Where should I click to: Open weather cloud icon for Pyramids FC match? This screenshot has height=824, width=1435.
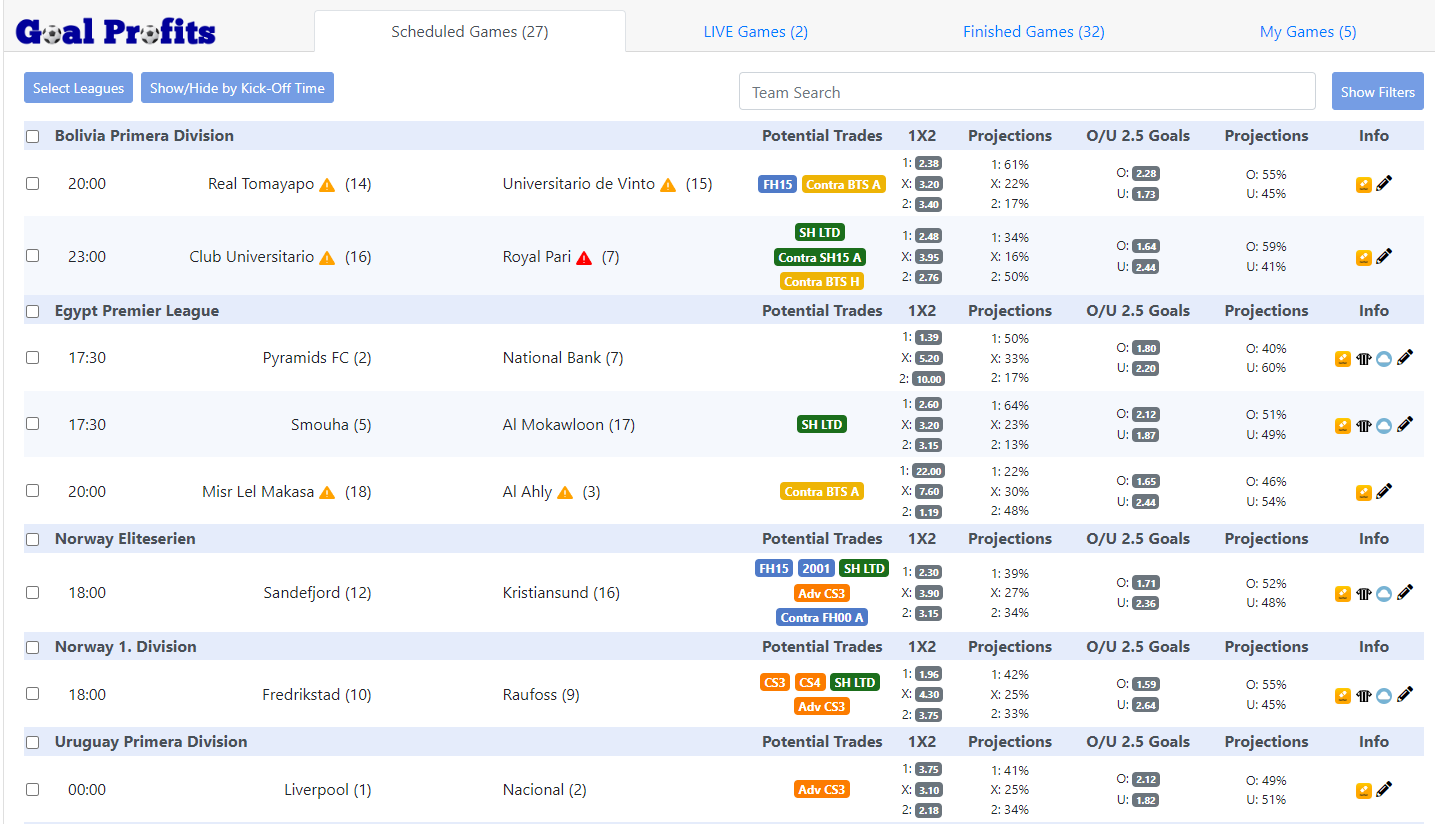1384,358
